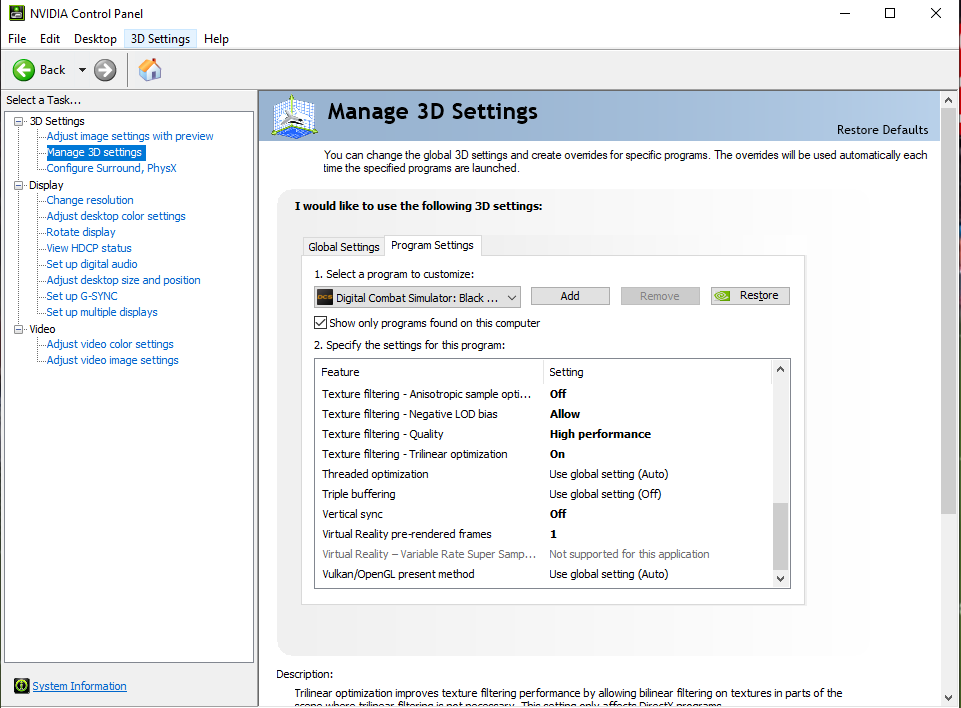
Task: Click Vertical sync Off setting value
Action: click(558, 514)
